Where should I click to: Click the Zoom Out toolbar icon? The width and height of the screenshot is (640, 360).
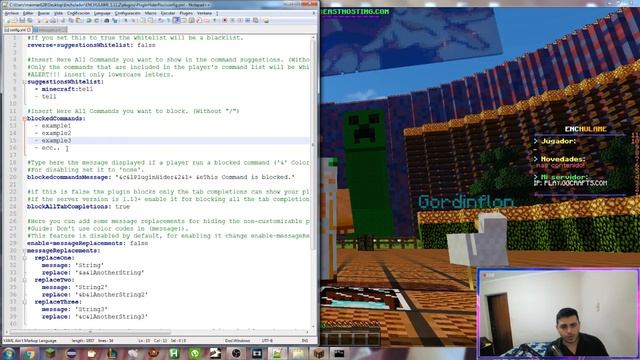133,20
